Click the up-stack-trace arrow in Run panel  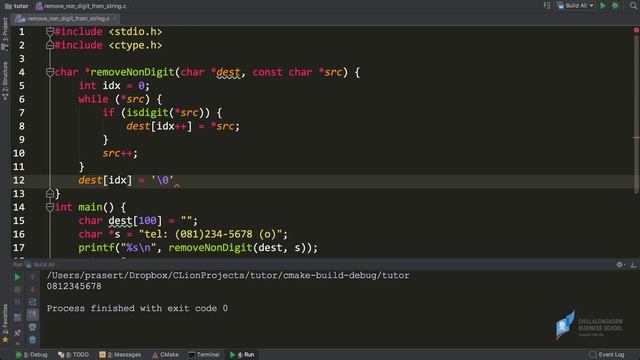point(33,278)
